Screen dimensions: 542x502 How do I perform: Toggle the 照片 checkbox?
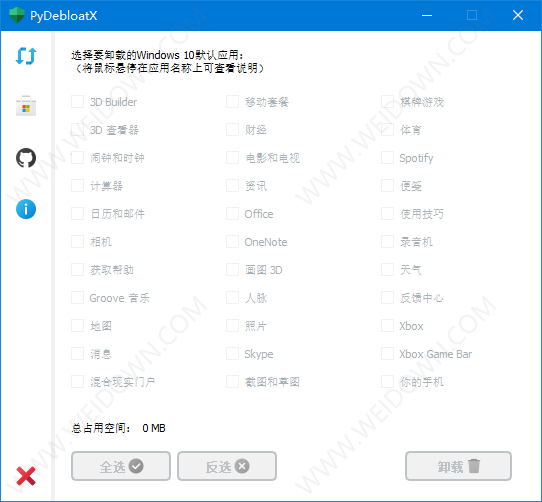click(232, 326)
